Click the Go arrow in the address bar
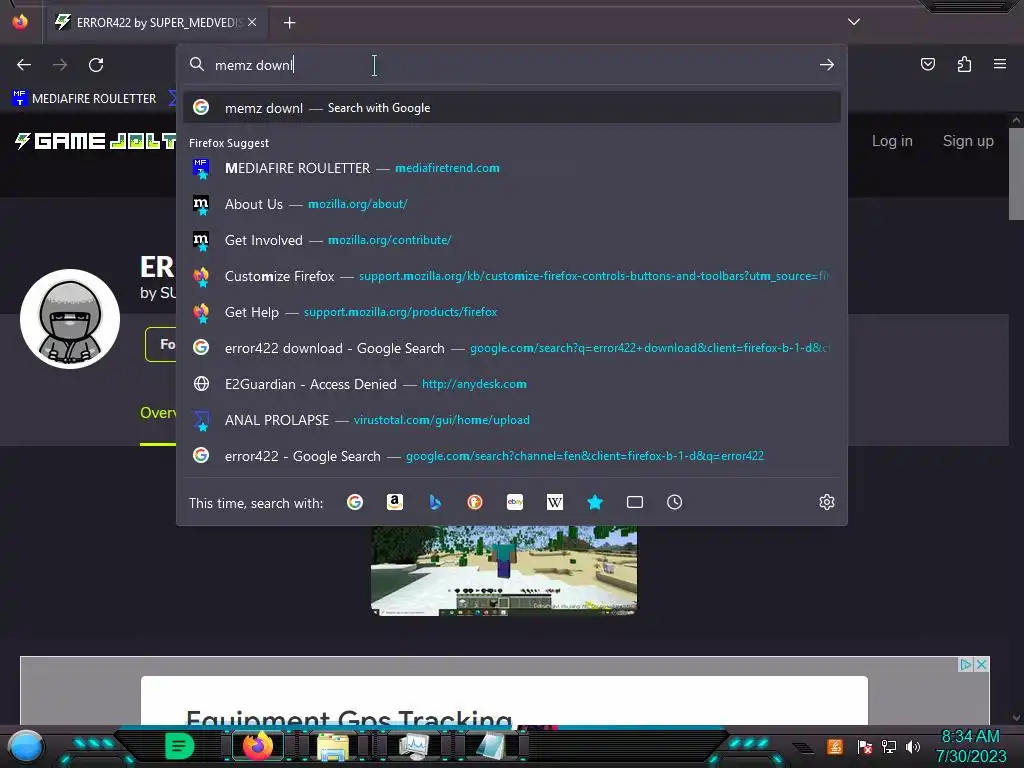This screenshot has width=1024, height=768. point(826,65)
